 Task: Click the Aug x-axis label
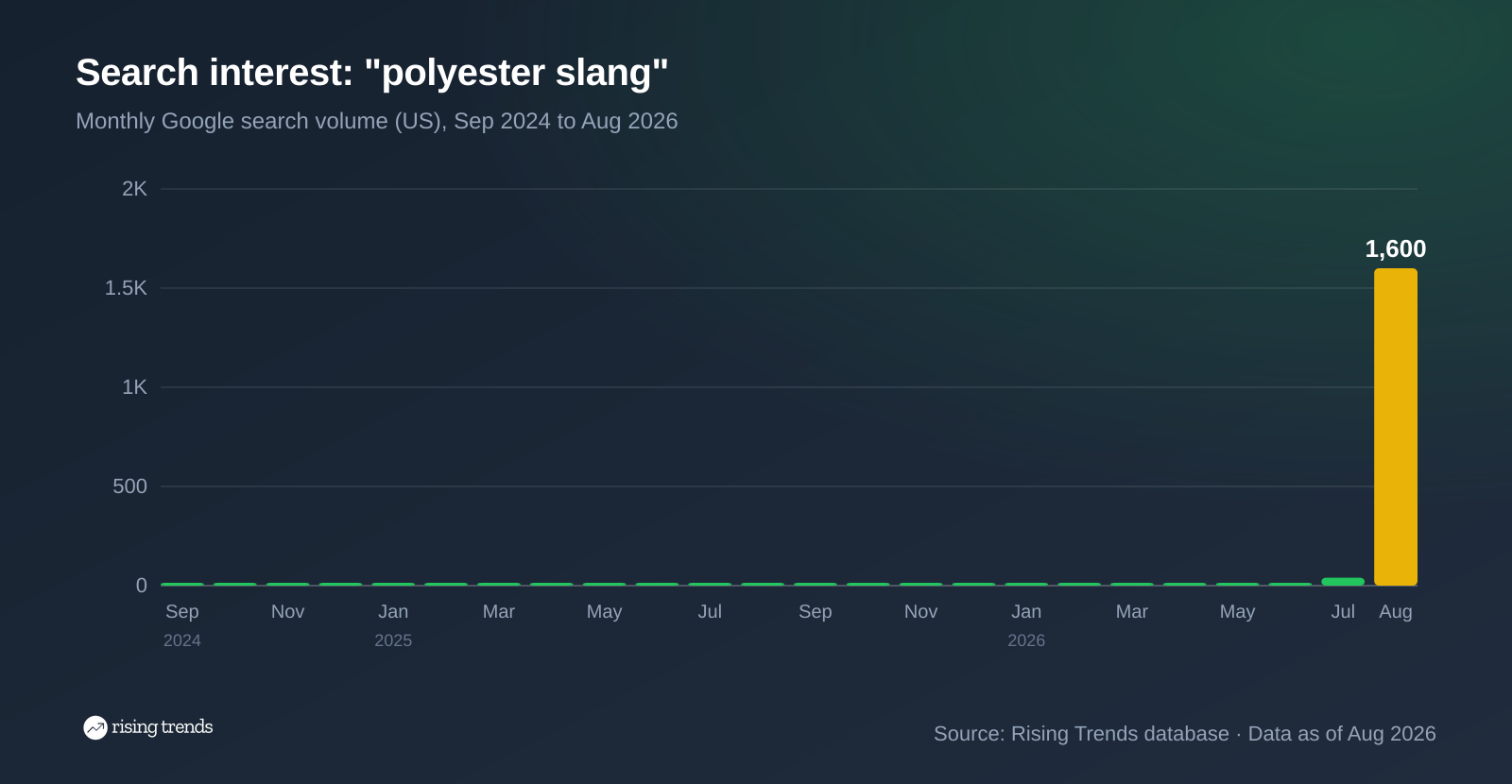[x=1396, y=612]
